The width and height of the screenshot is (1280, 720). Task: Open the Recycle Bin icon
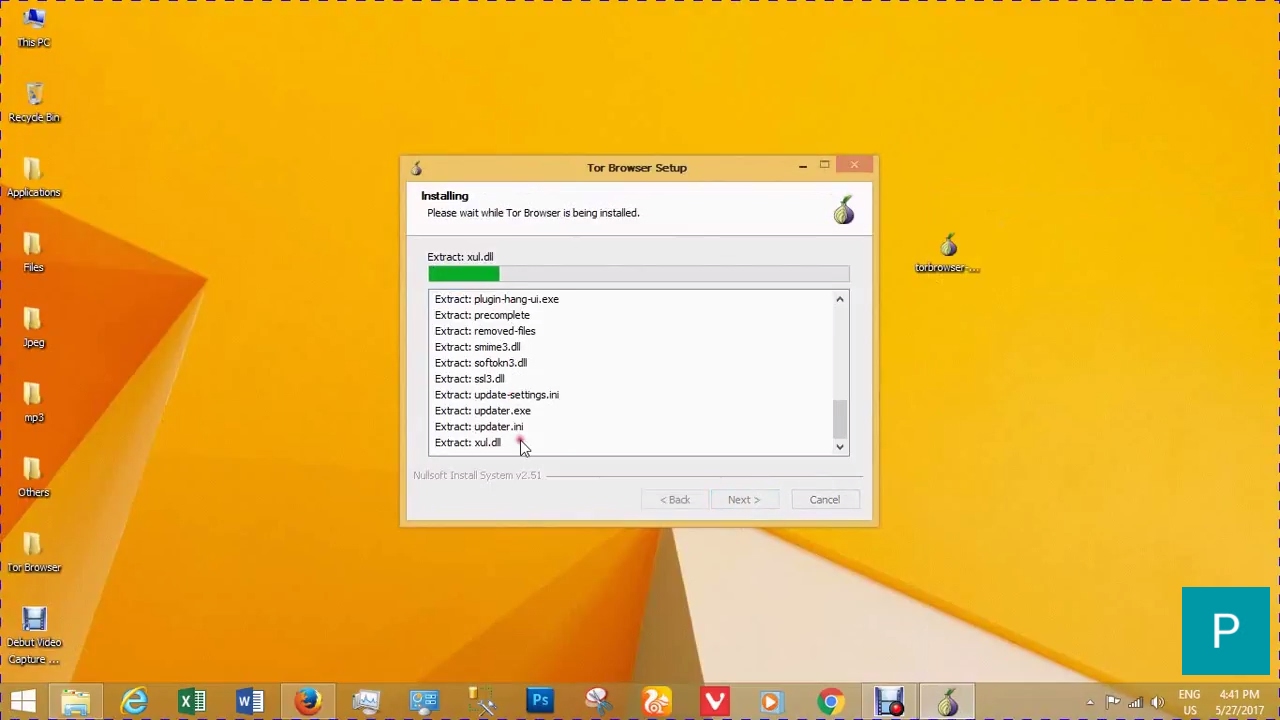(x=34, y=103)
